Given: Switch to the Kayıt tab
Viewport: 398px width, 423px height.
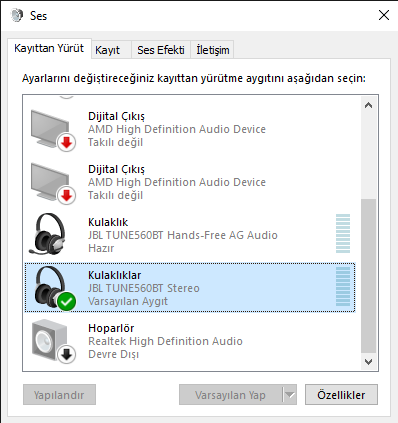Looking at the screenshot, I should 107,50.
